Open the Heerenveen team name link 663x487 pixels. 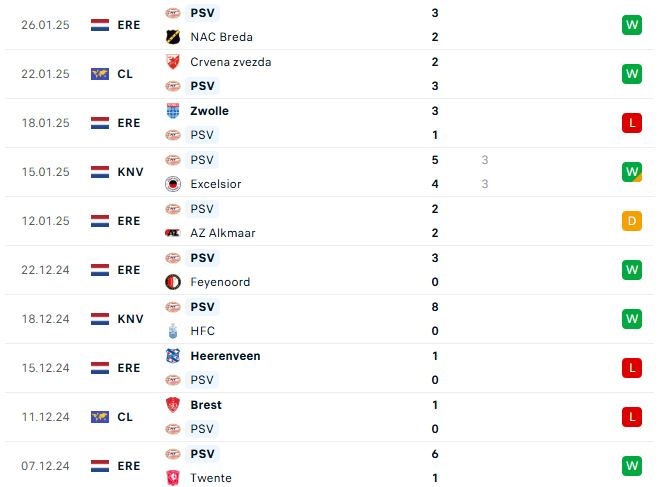225,356
